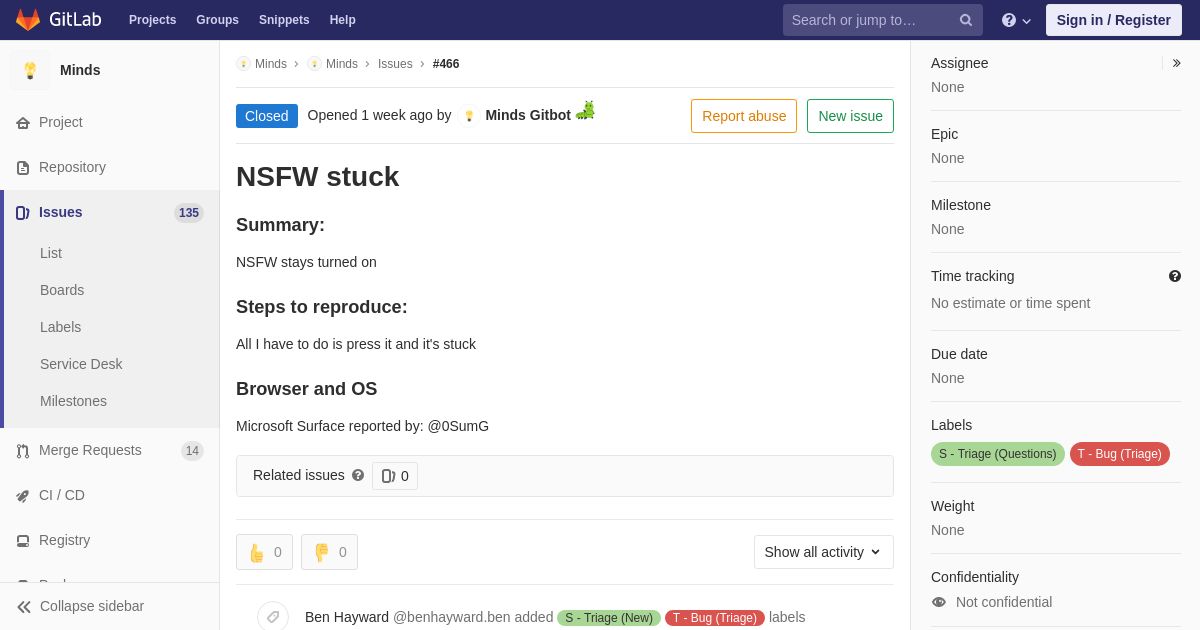Click the Due date heading
This screenshot has height=630, width=1200.
pos(959,354)
